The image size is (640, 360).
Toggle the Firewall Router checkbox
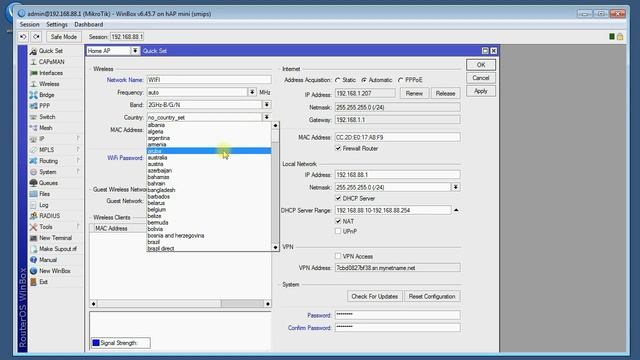[x=338, y=148]
